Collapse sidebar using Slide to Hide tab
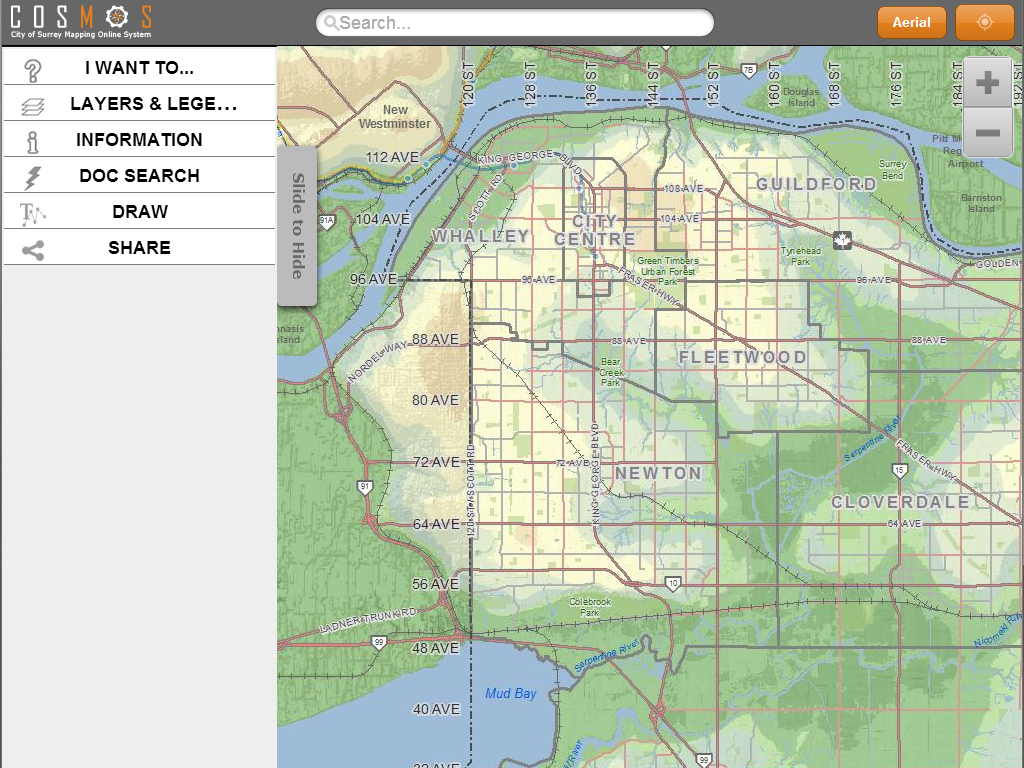Screen dimensions: 1024x768 pos(297,225)
